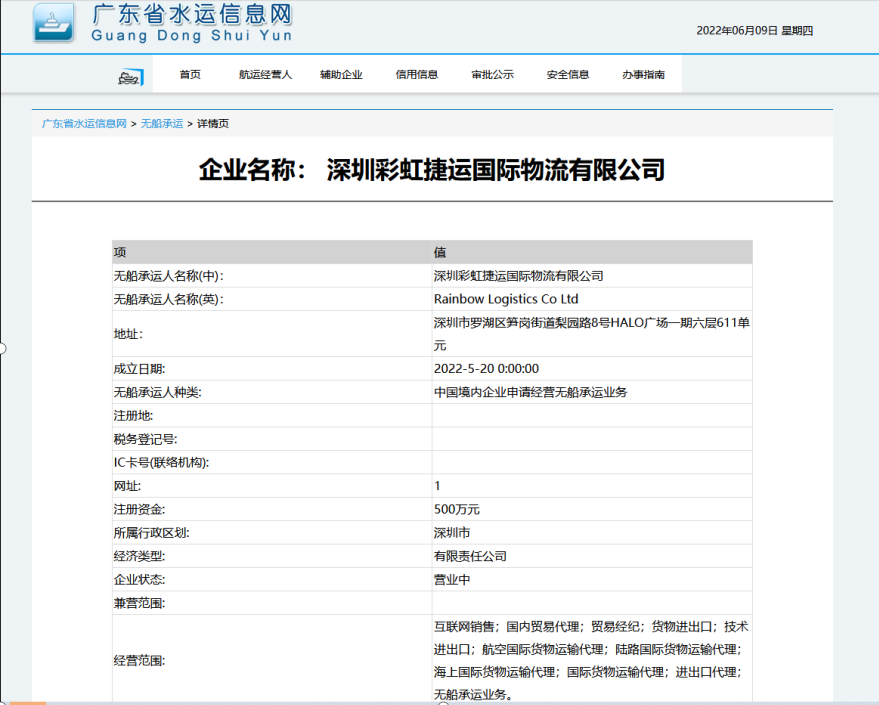This screenshot has height=705, width=879.
Task: Click the 广东省水运信息网 site title
Action: click(x=192, y=15)
